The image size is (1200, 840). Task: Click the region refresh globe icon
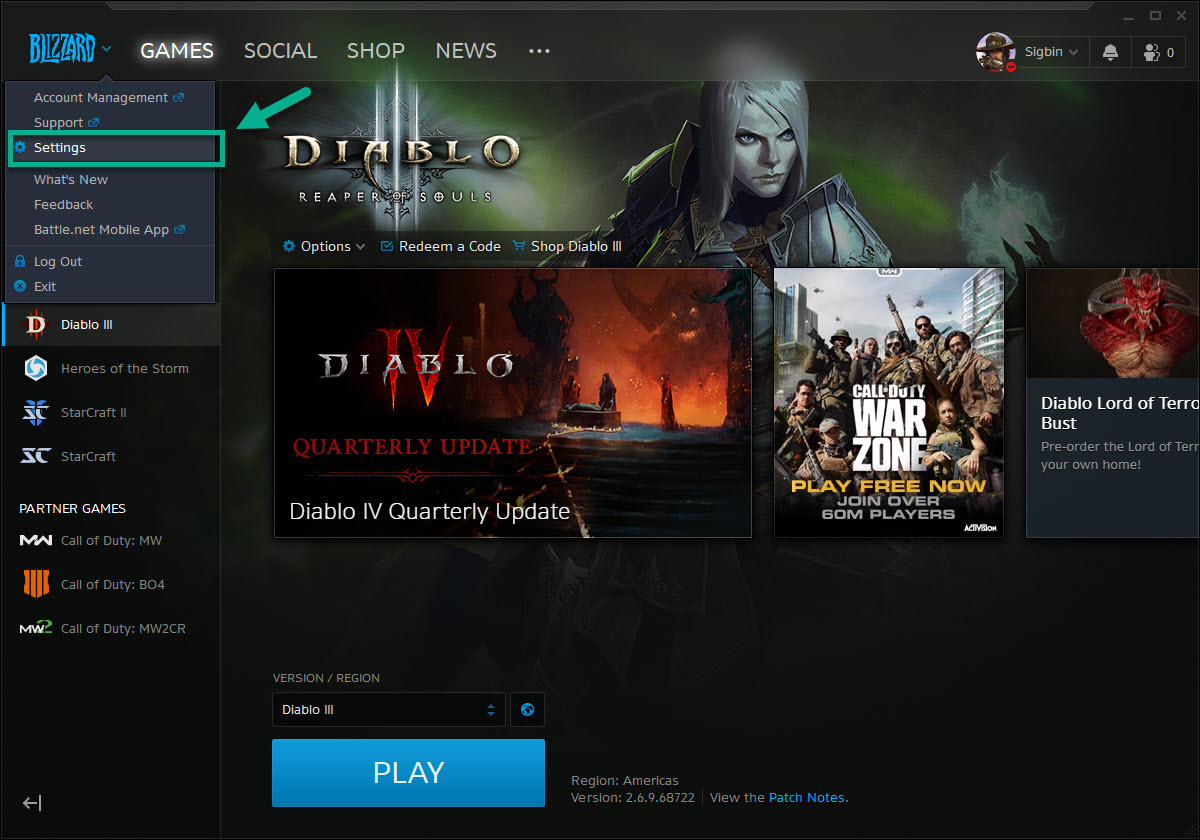[527, 709]
